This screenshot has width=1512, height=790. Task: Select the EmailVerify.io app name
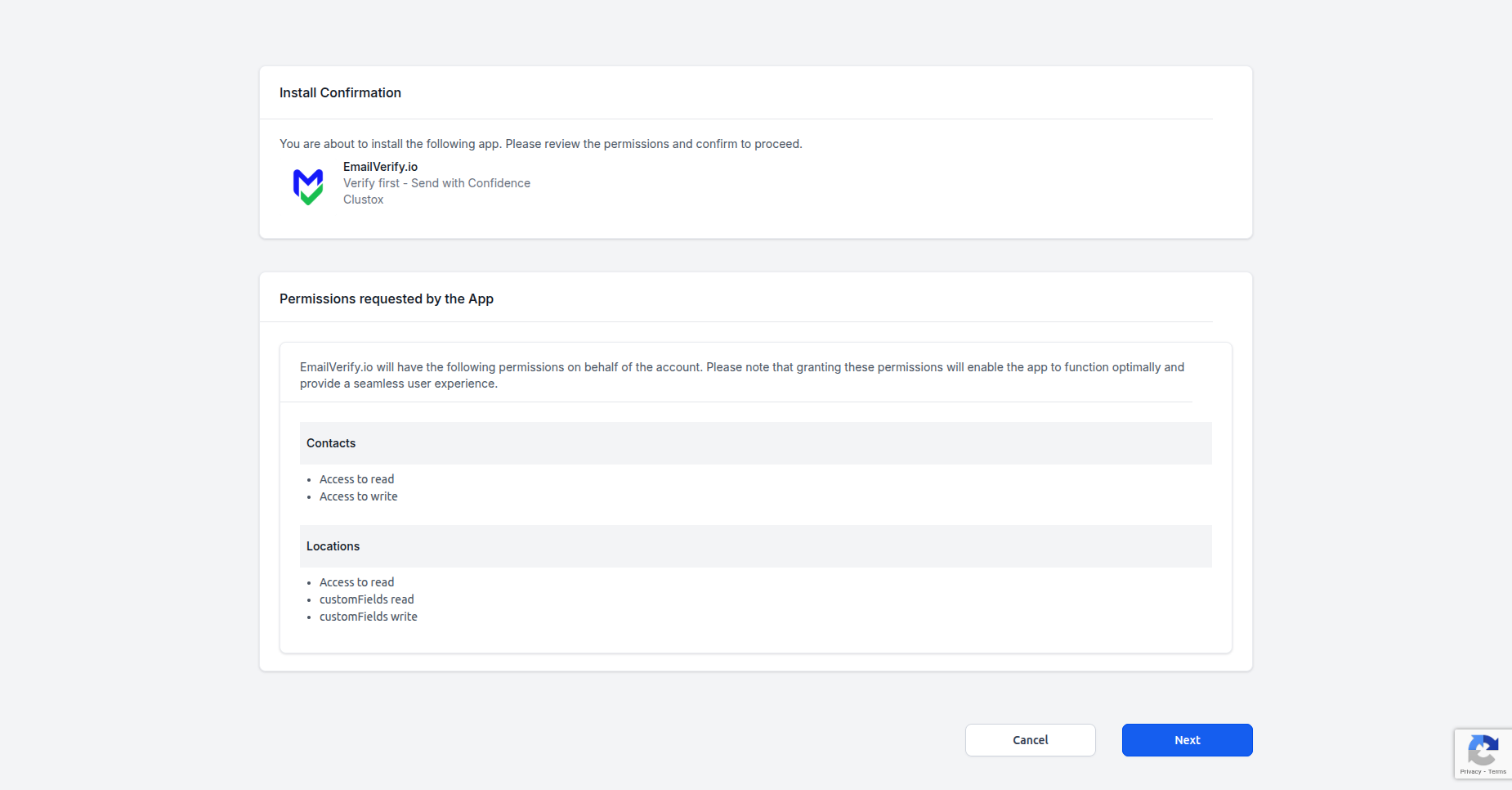pos(380,167)
